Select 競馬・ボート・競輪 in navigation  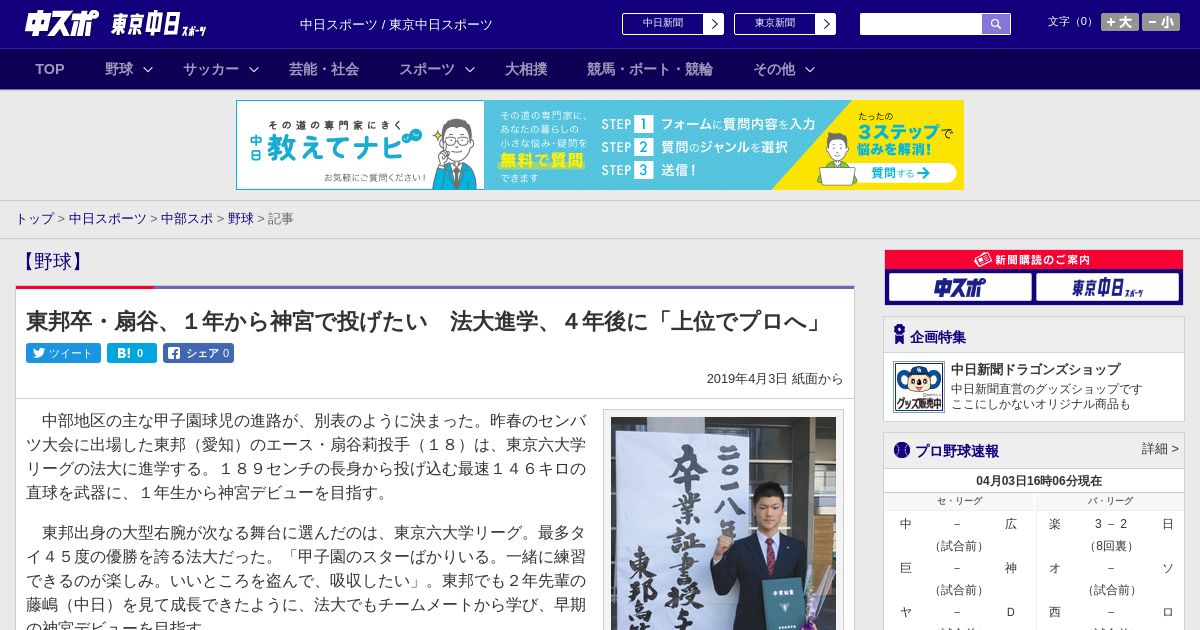(x=650, y=69)
